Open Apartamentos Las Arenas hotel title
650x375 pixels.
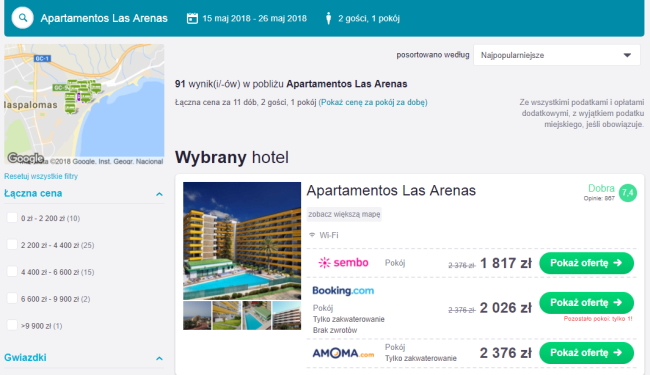tap(391, 191)
